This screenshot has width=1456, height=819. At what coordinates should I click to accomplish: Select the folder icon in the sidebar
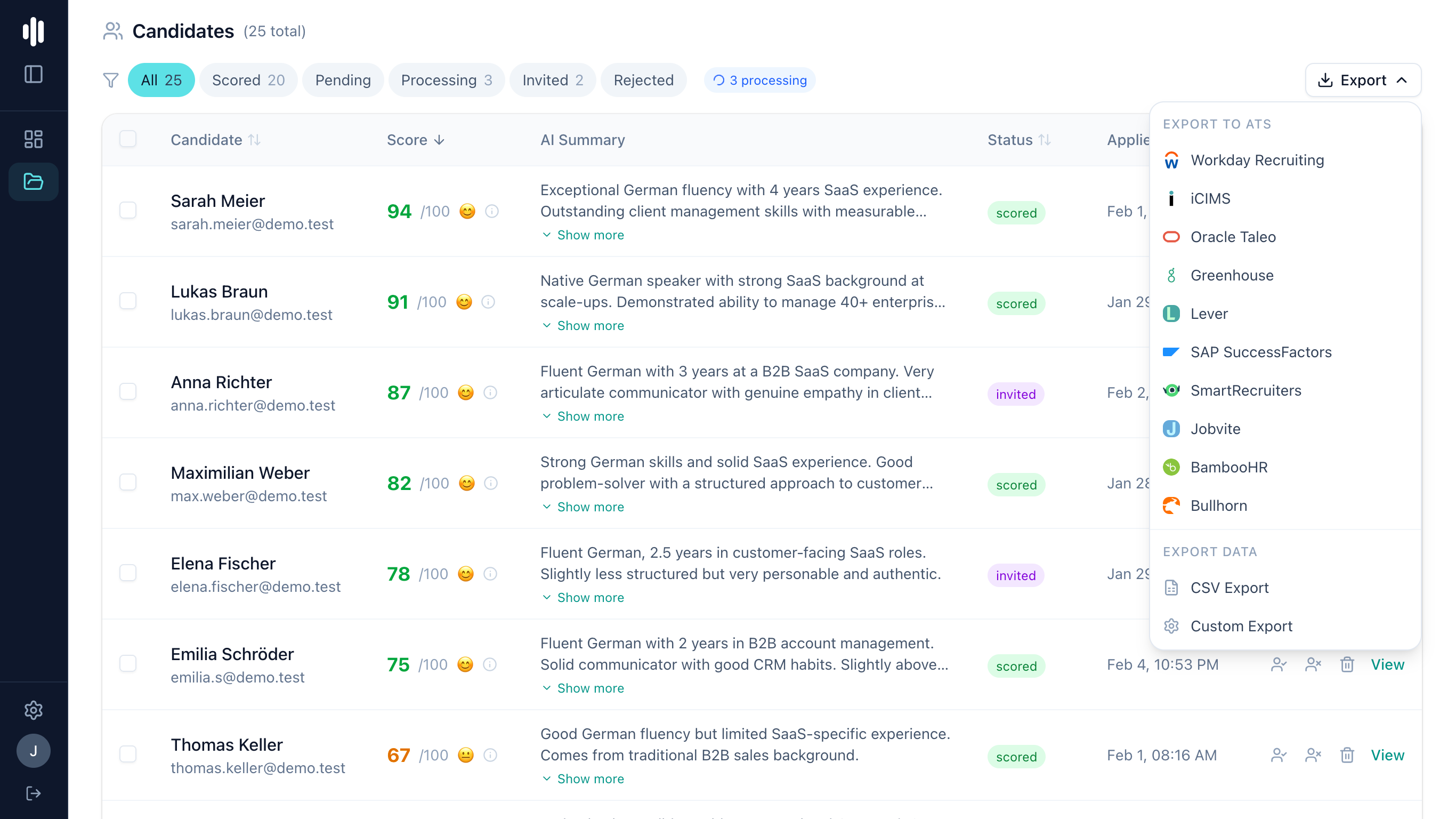(34, 182)
